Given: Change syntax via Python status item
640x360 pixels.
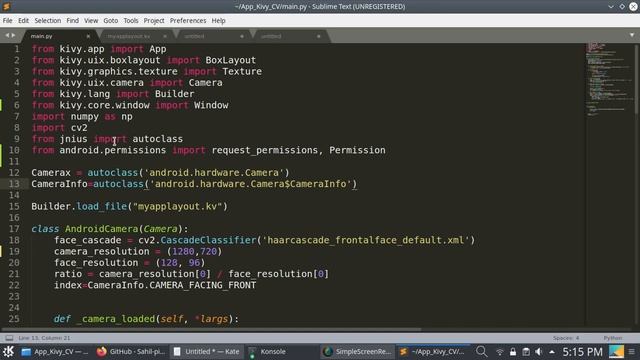Looking at the screenshot, I should point(613,338).
